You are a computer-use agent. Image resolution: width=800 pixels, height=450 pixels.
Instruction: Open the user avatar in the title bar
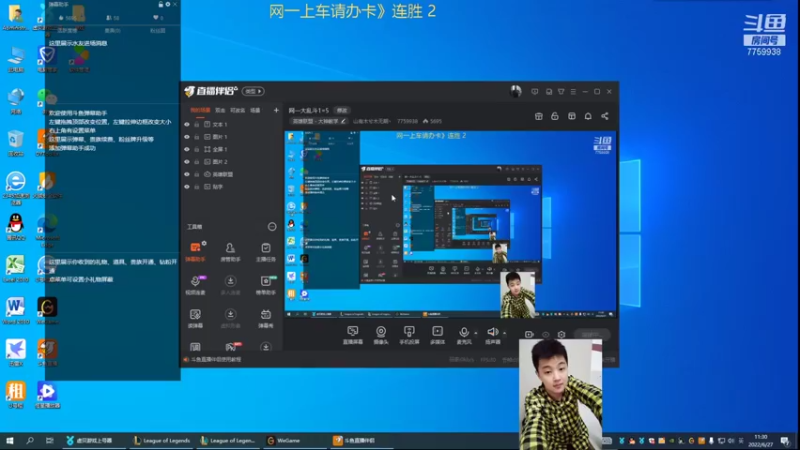515,91
